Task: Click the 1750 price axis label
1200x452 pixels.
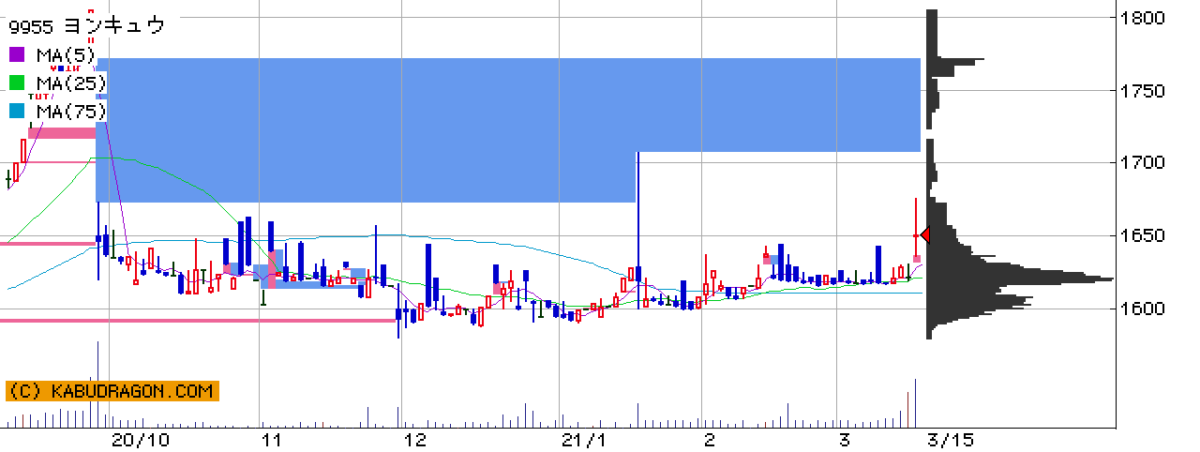Action: [1142, 91]
